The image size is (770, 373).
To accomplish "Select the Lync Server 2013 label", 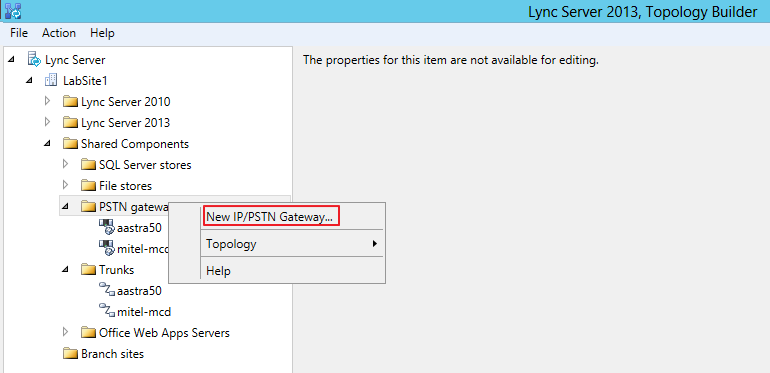I will coord(126,123).
